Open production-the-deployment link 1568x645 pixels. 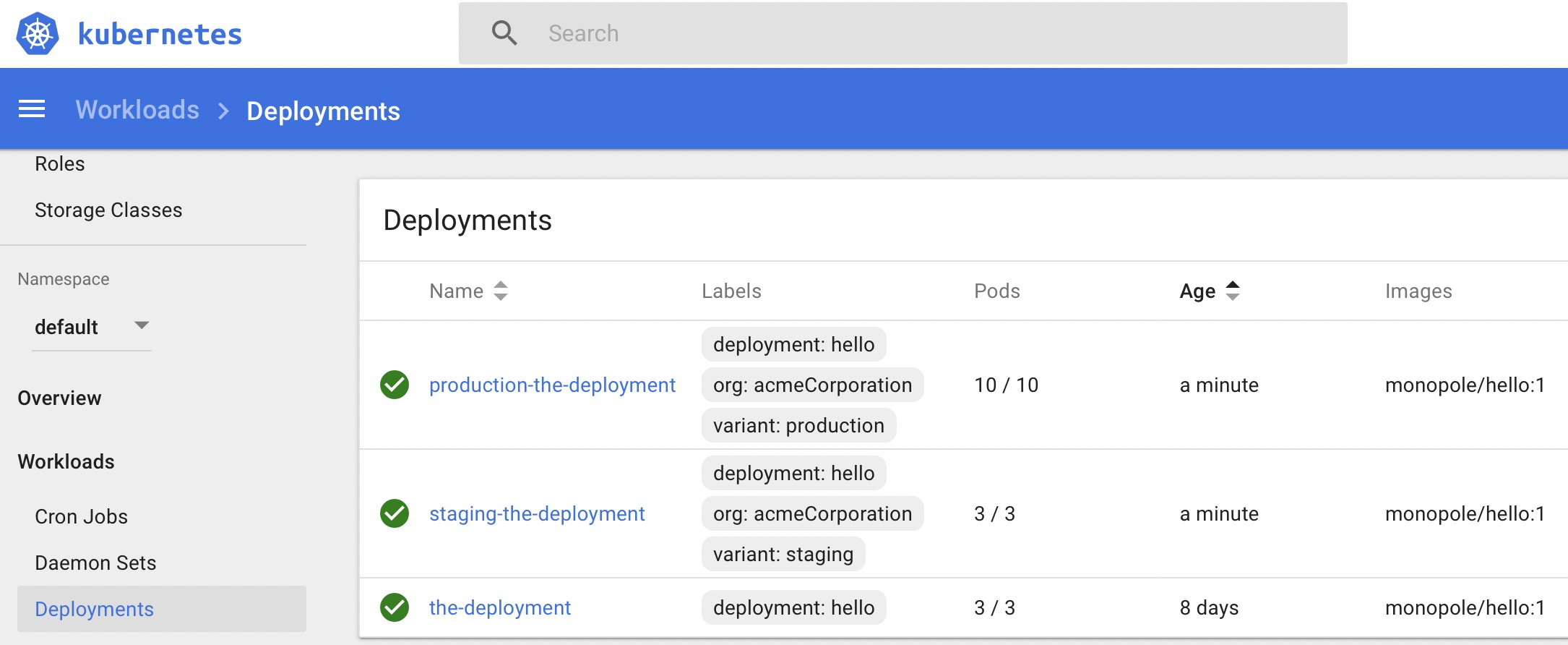coord(552,385)
